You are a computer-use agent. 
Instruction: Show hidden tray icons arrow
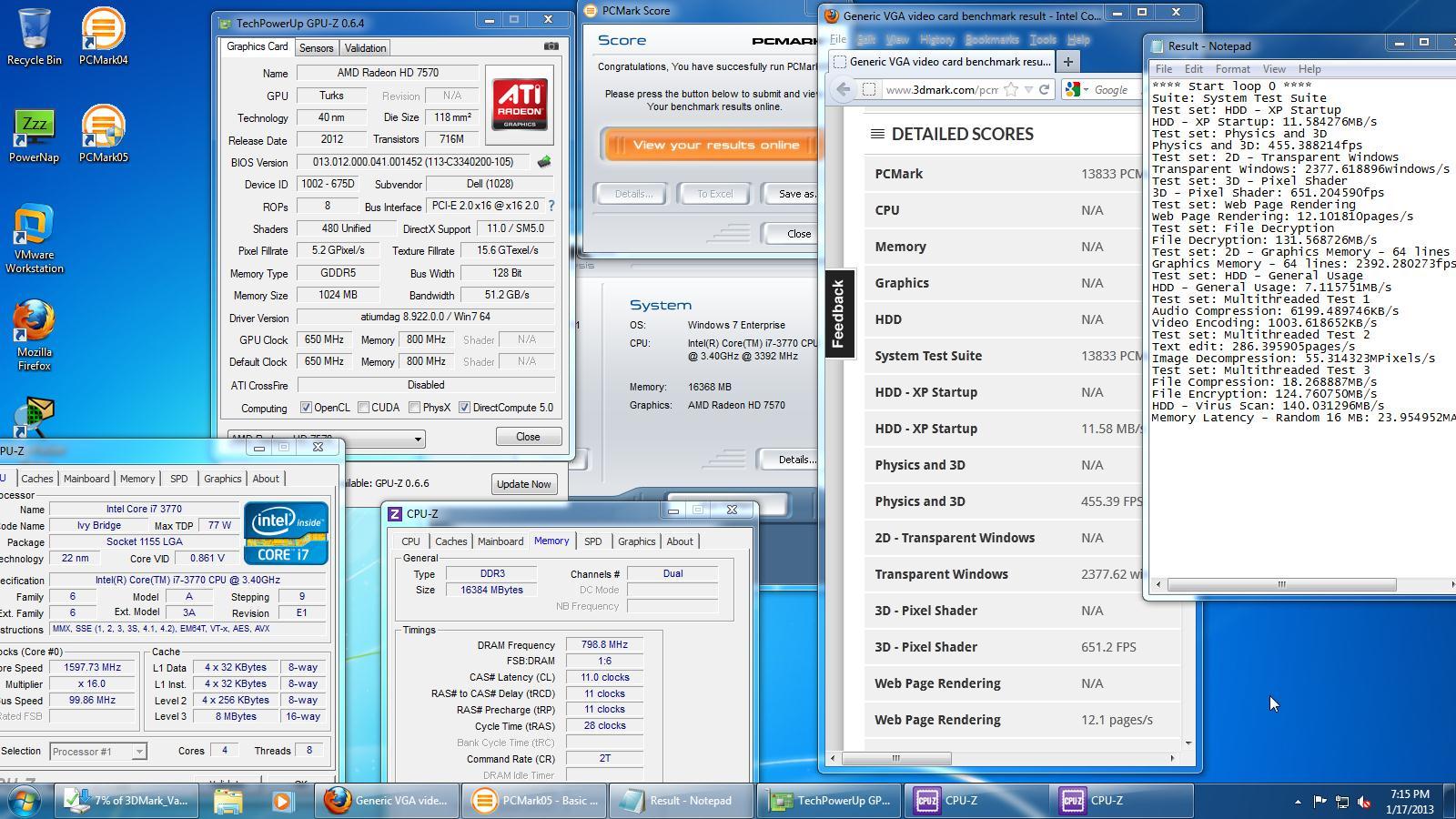pos(1298,802)
